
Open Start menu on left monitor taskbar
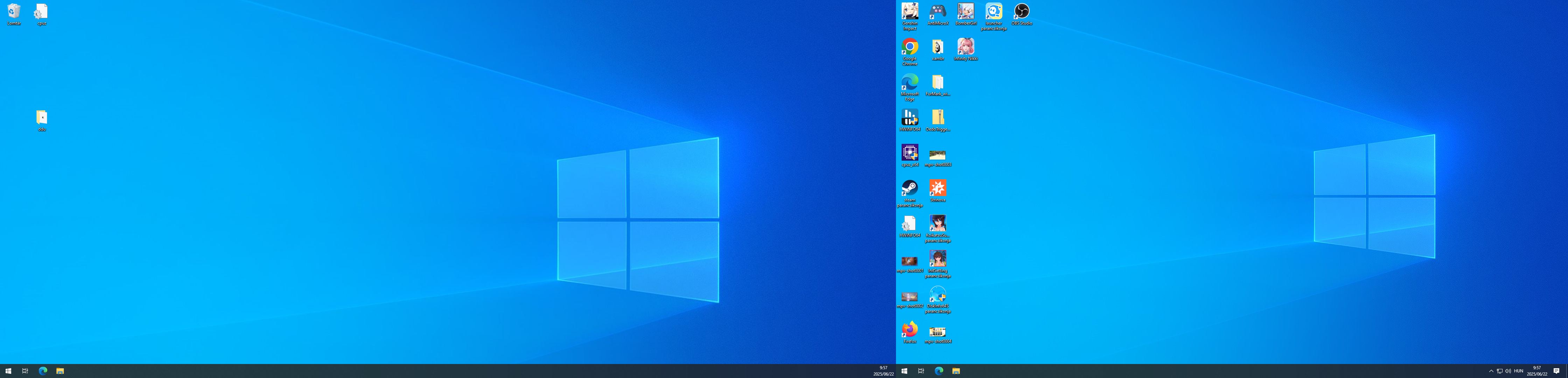(8, 371)
